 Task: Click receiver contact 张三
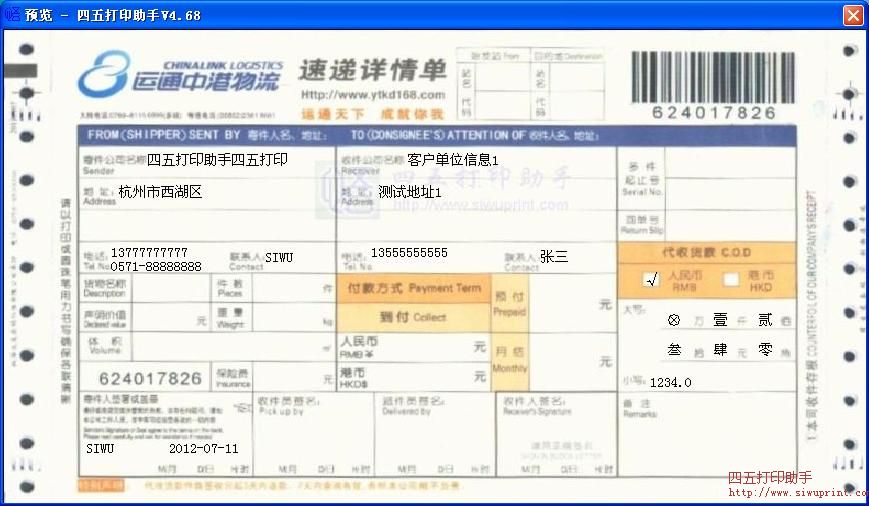click(x=554, y=256)
